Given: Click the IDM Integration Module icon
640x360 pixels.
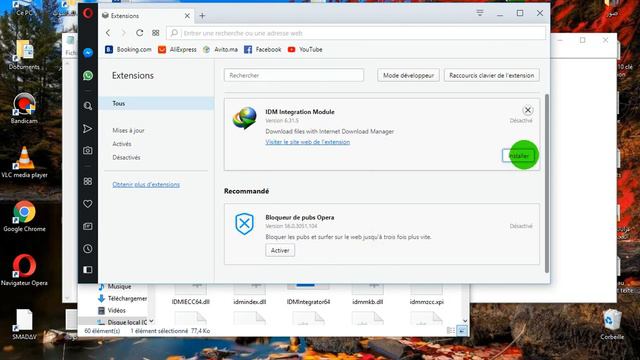Looking at the screenshot, I should (244, 118).
